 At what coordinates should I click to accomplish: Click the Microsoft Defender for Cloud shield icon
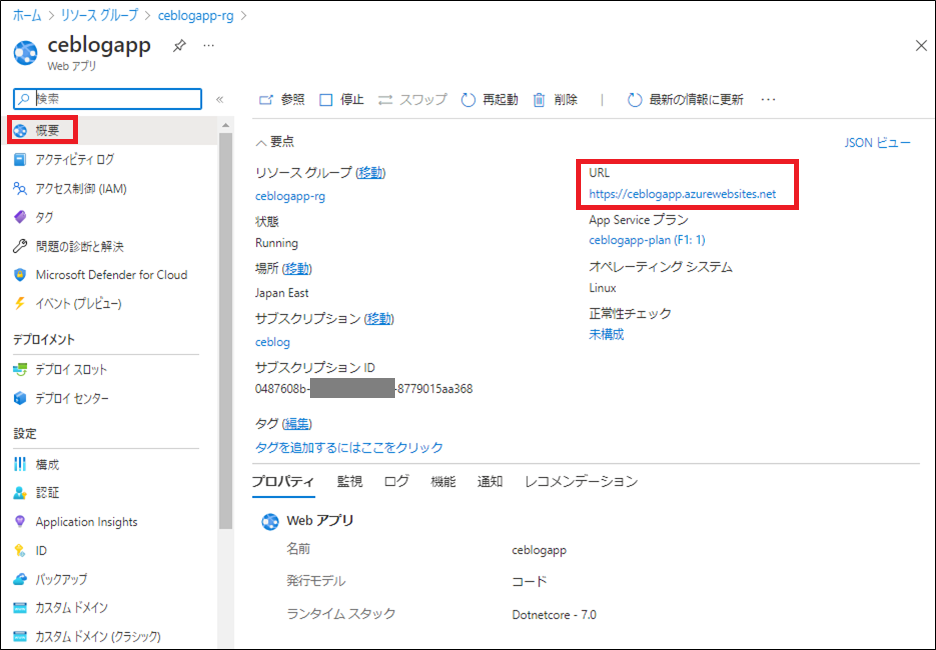20,275
